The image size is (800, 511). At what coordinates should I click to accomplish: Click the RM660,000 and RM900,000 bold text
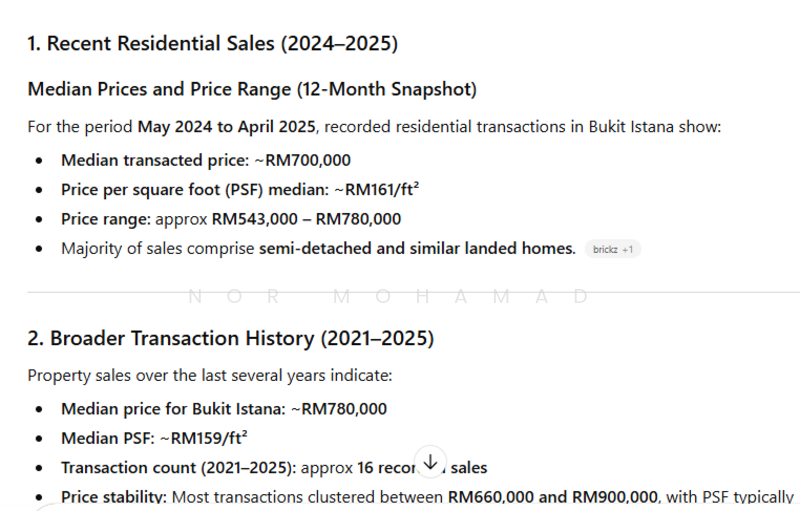point(552,496)
